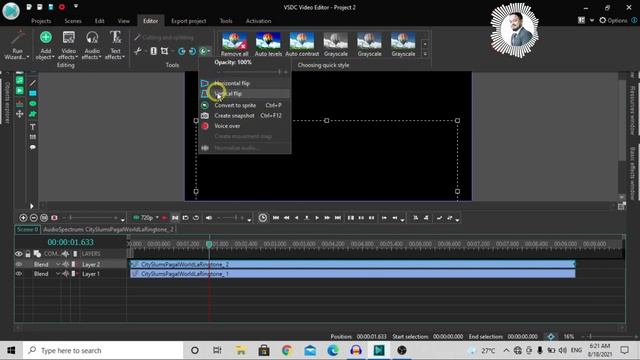Open Blend mode dropdown for Layer 2
The image size is (640, 360).
pyautogui.click(x=47, y=264)
